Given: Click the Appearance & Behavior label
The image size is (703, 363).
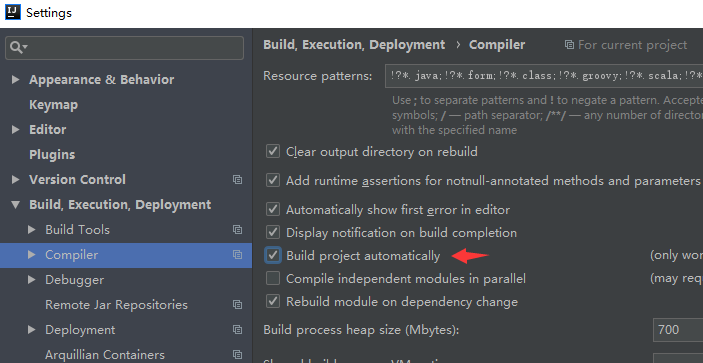Looking at the screenshot, I should 101,79.
